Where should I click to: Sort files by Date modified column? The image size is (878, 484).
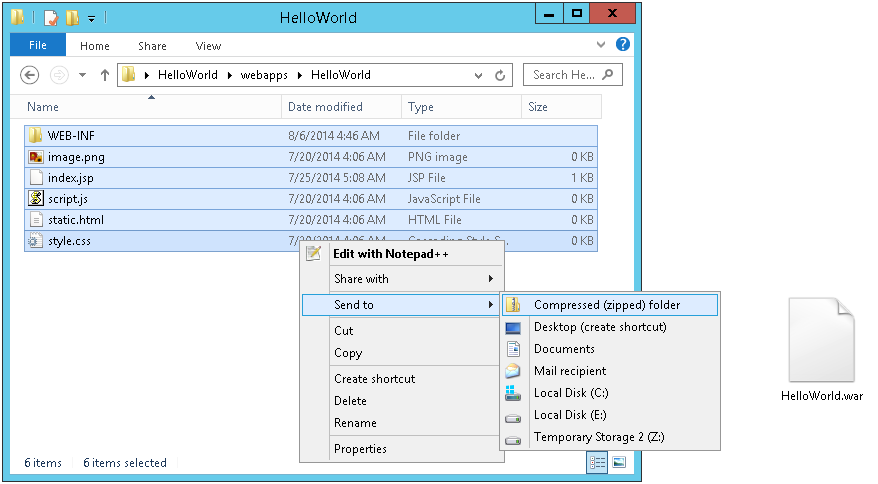[x=325, y=107]
